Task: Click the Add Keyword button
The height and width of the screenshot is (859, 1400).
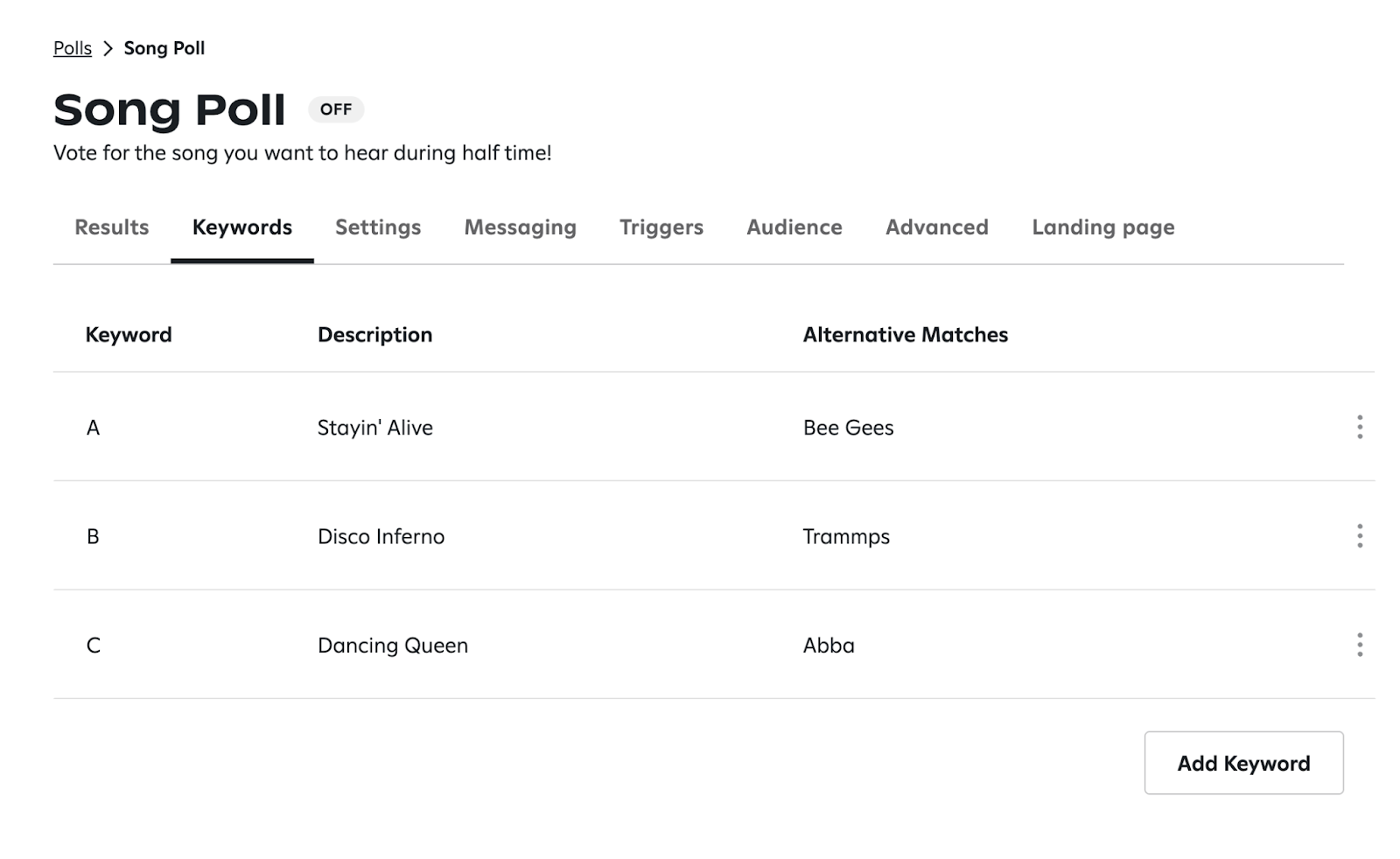Action: click(1242, 763)
